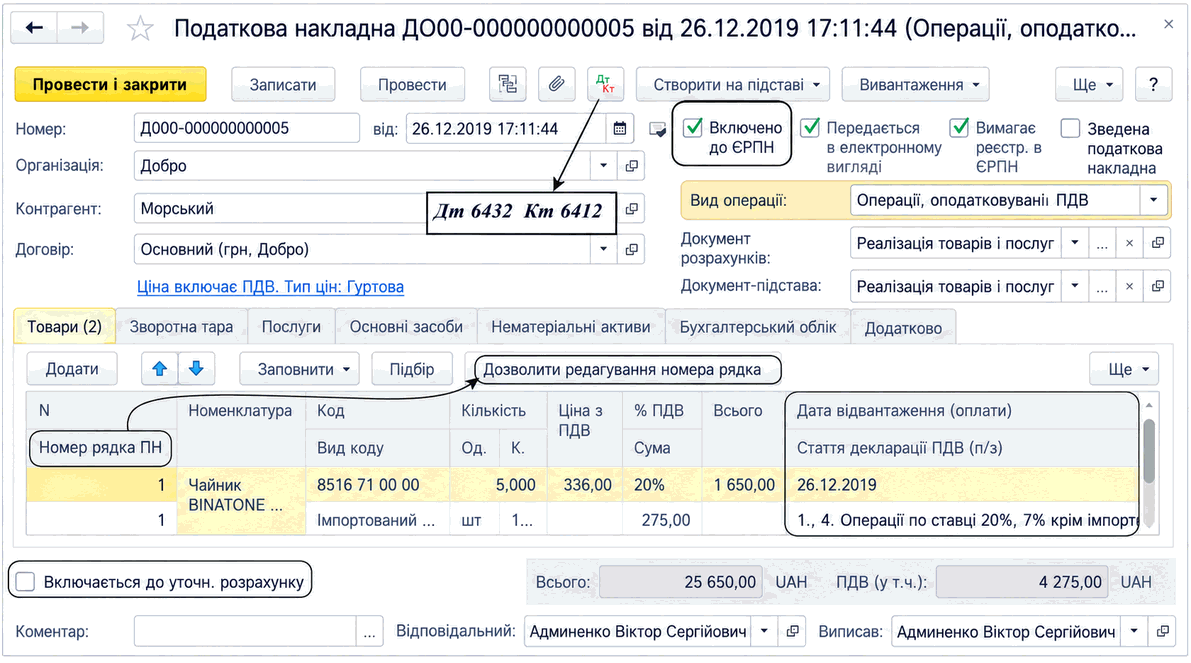Add document to favorites with star icon
Screen dimensions: 1191x663
[x=141, y=29]
